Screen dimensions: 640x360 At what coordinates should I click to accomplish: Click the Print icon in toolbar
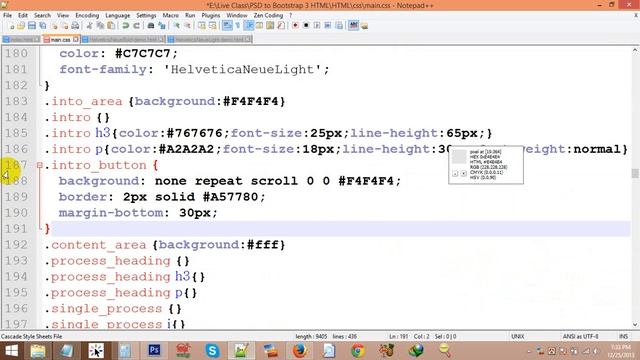(75, 26)
